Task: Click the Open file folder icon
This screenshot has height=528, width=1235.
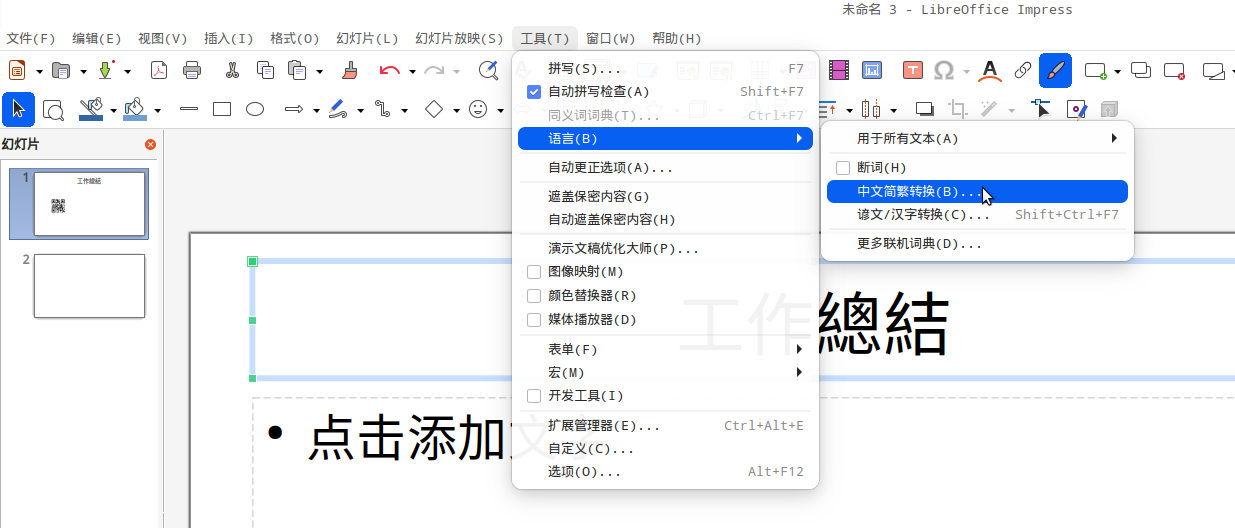Action: coord(61,70)
